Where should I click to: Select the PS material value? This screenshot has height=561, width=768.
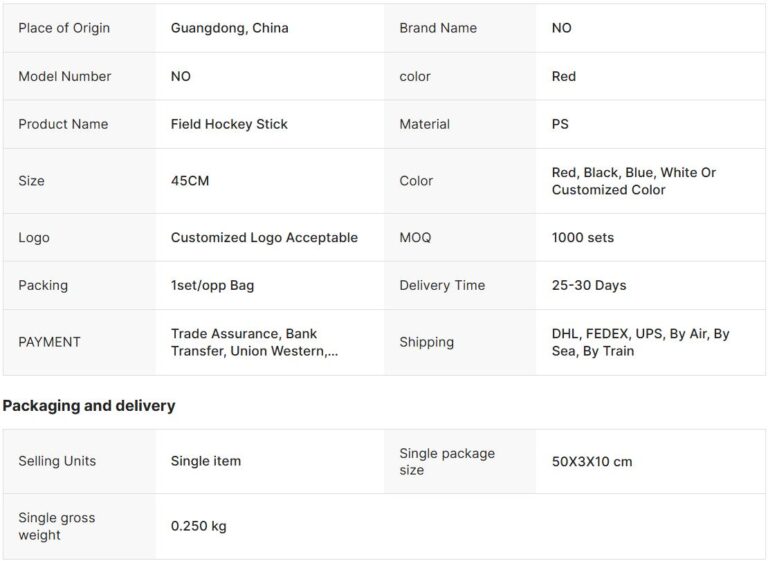[560, 124]
